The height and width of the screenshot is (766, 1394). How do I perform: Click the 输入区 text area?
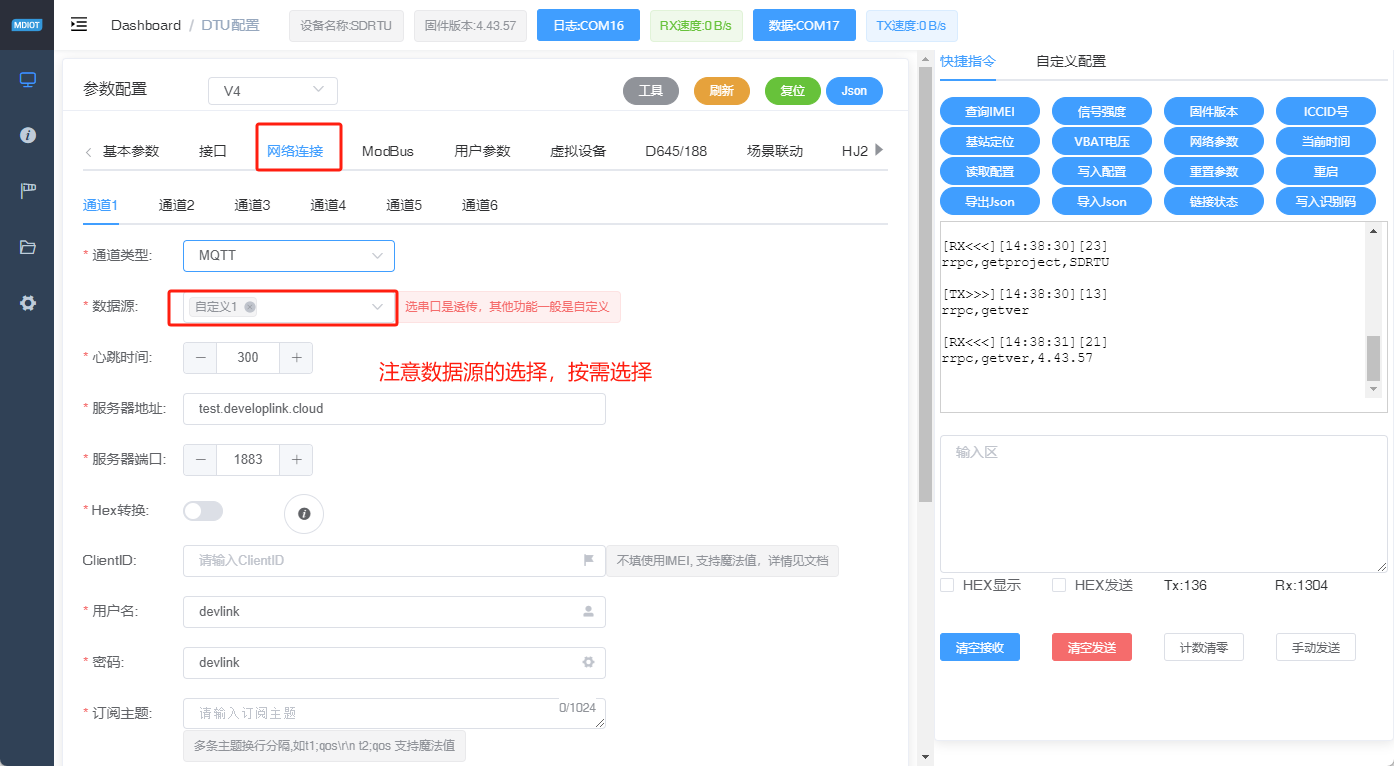1164,503
